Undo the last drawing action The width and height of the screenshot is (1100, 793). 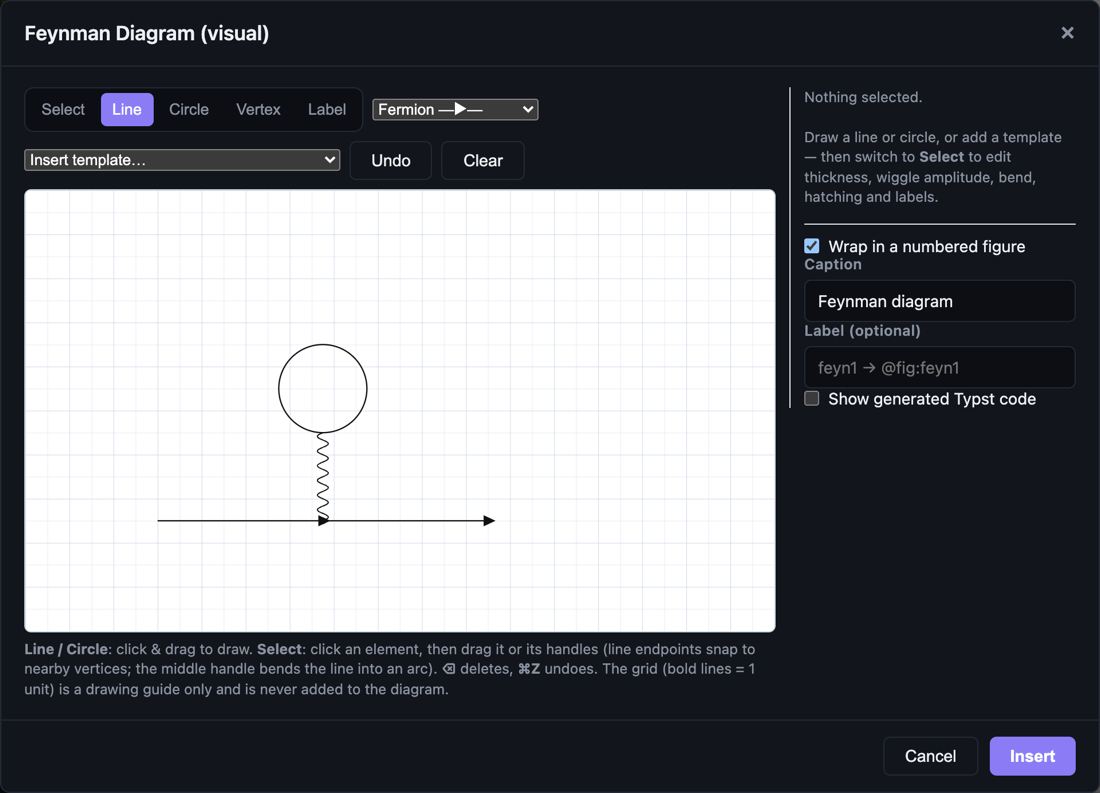tap(391, 161)
